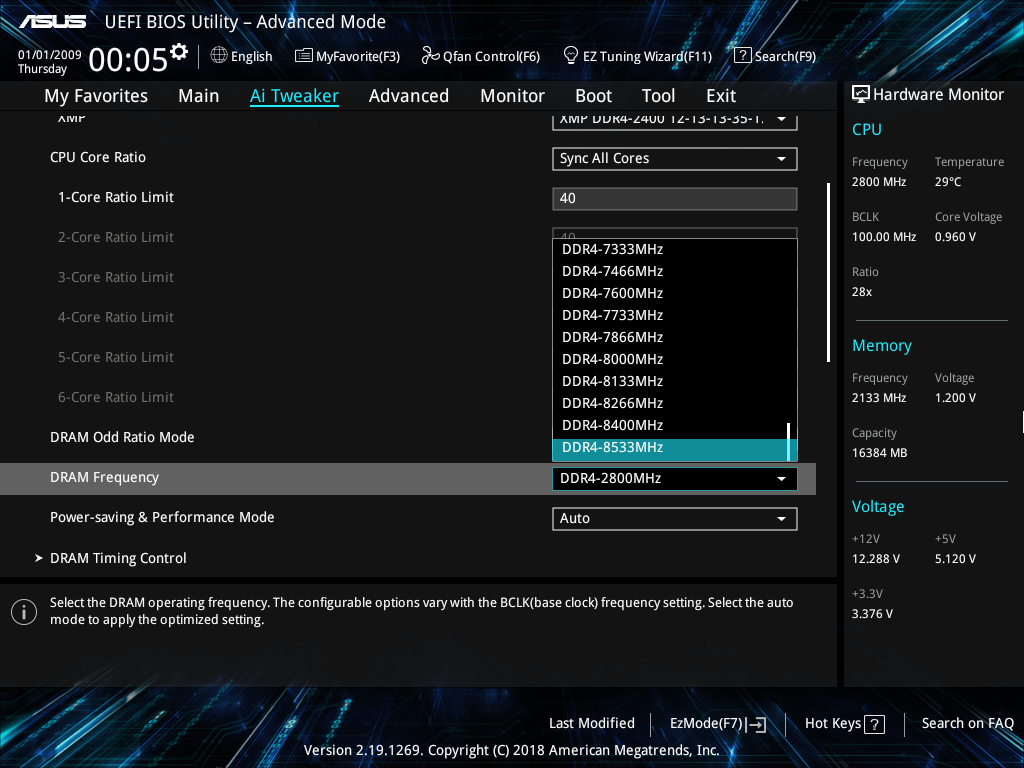1024x768 pixels.
Task: Open Power-saving & Performance Mode dropdown
Action: click(675, 519)
